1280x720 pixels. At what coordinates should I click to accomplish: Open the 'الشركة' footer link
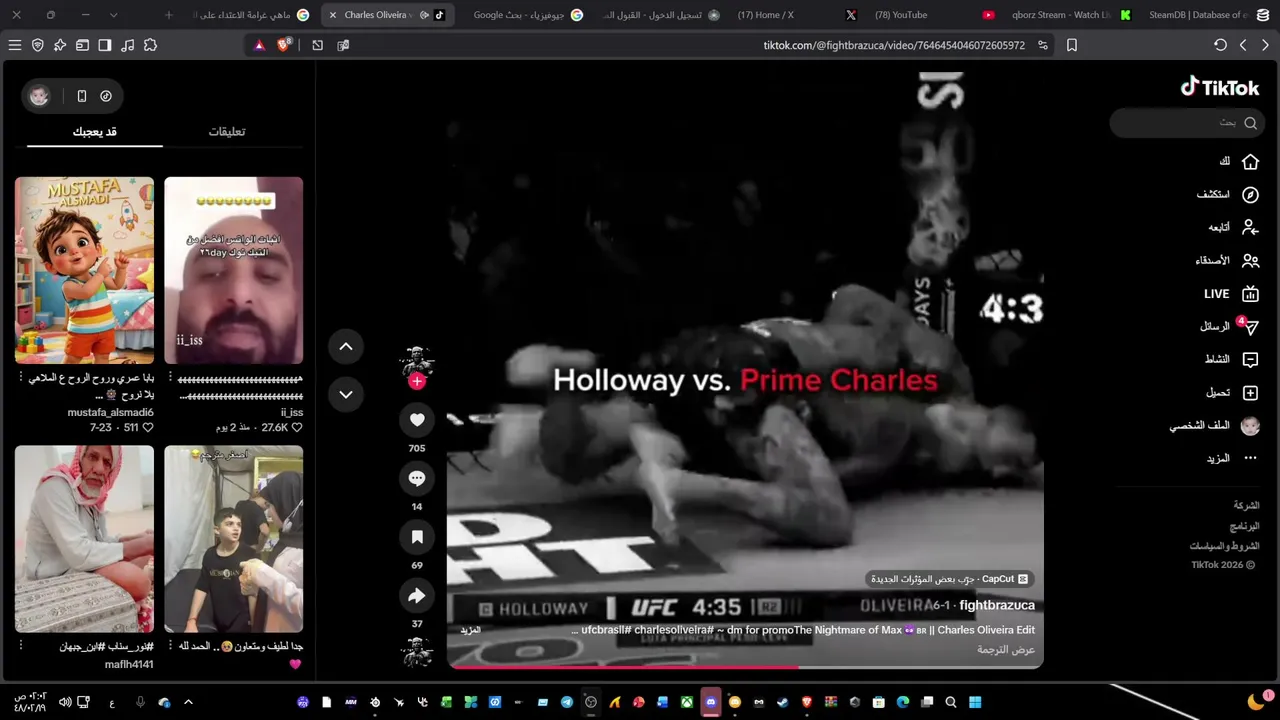point(1246,505)
